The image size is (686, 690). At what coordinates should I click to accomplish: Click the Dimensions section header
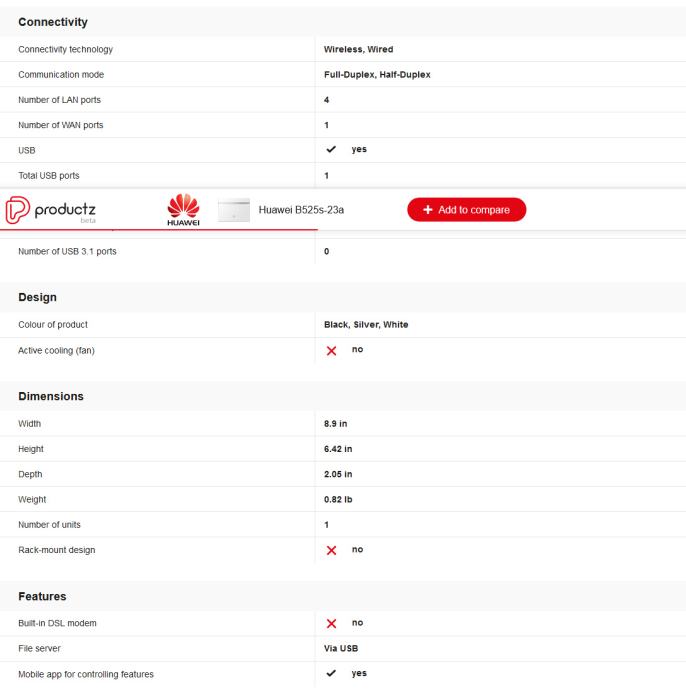[x=51, y=396]
